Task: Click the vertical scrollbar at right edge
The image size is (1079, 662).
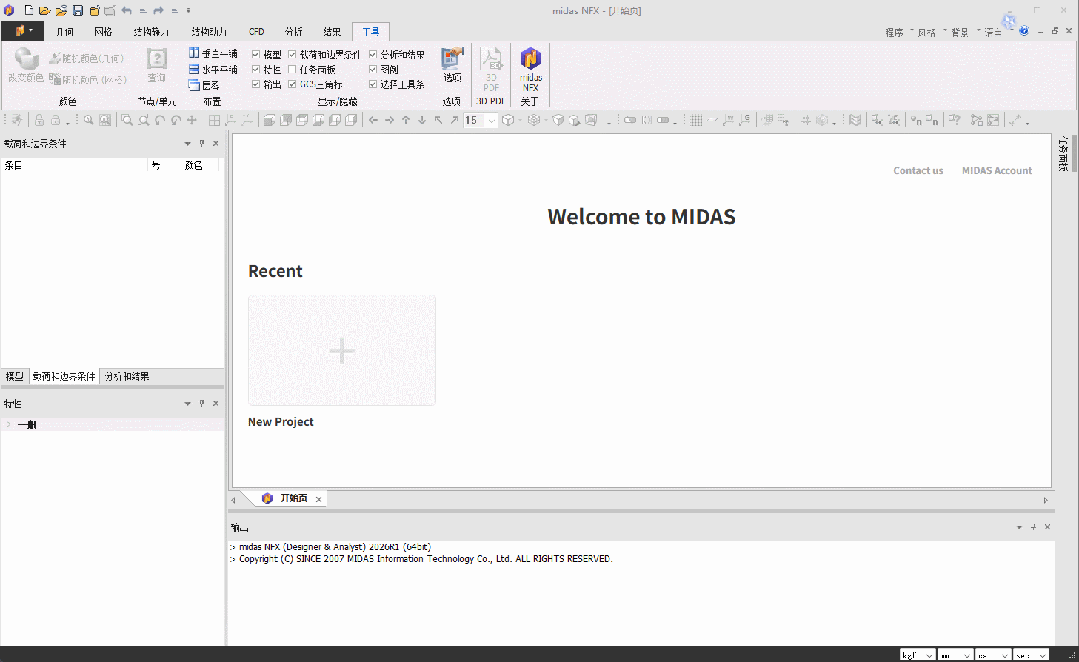Action: (1075, 153)
